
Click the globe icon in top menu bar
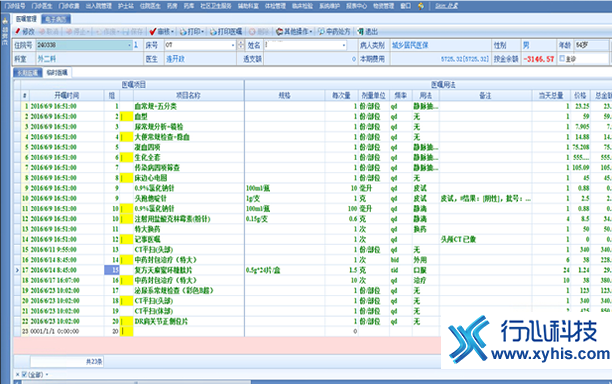421,6
